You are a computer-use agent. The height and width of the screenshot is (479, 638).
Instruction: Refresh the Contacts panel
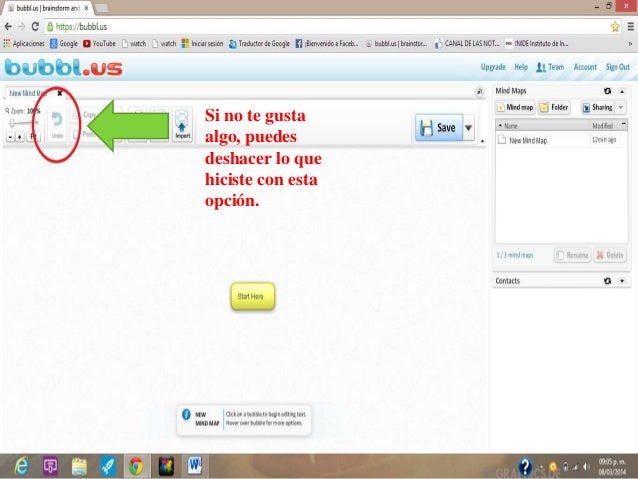pyautogui.click(x=607, y=281)
